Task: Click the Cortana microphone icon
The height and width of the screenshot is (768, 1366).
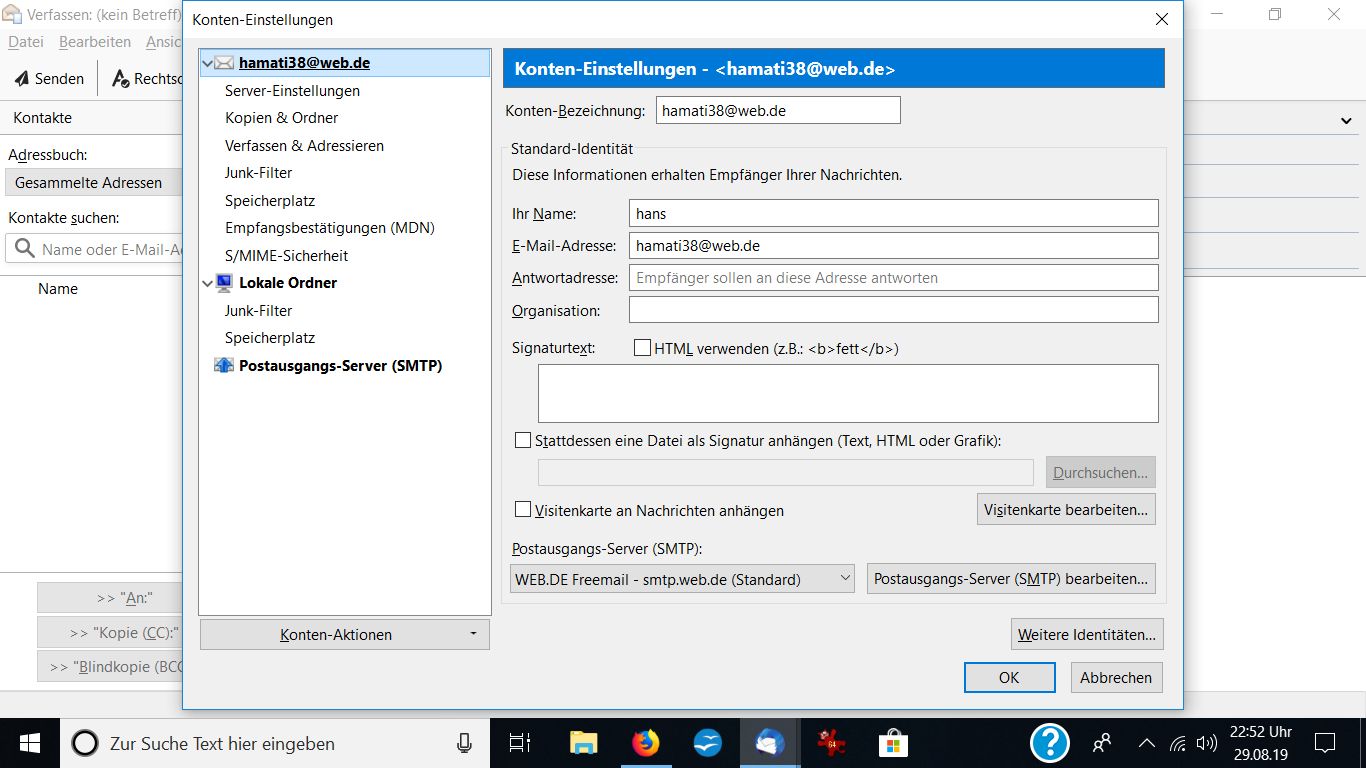Action: coord(464,743)
